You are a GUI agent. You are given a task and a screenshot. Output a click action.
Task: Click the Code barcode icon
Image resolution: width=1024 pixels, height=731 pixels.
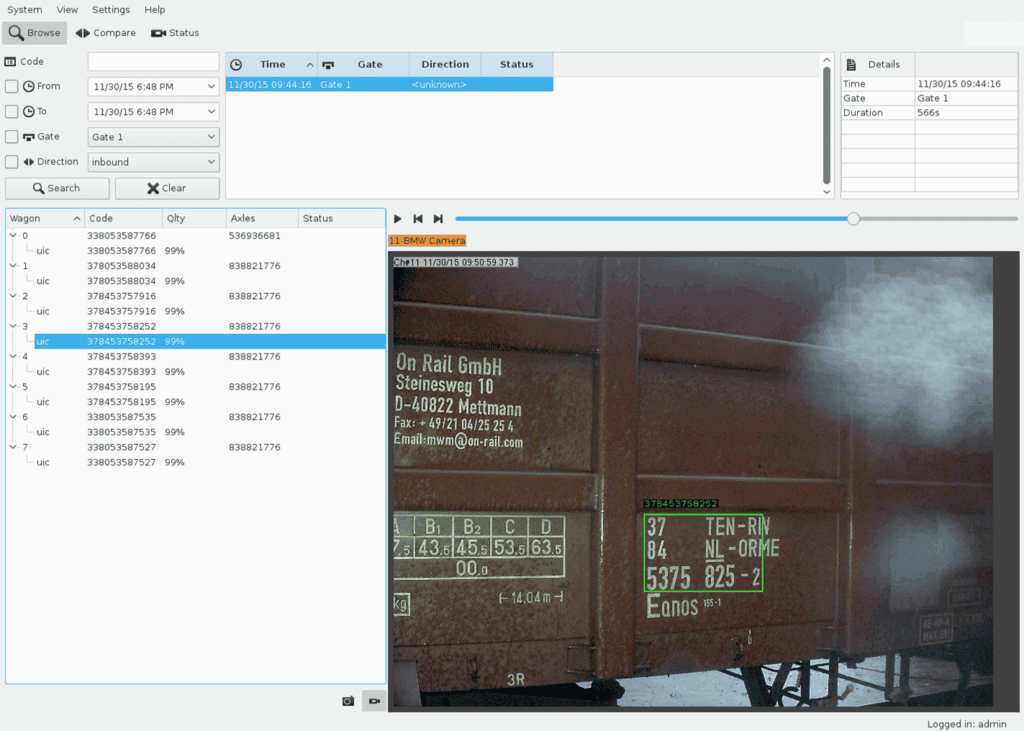point(10,61)
